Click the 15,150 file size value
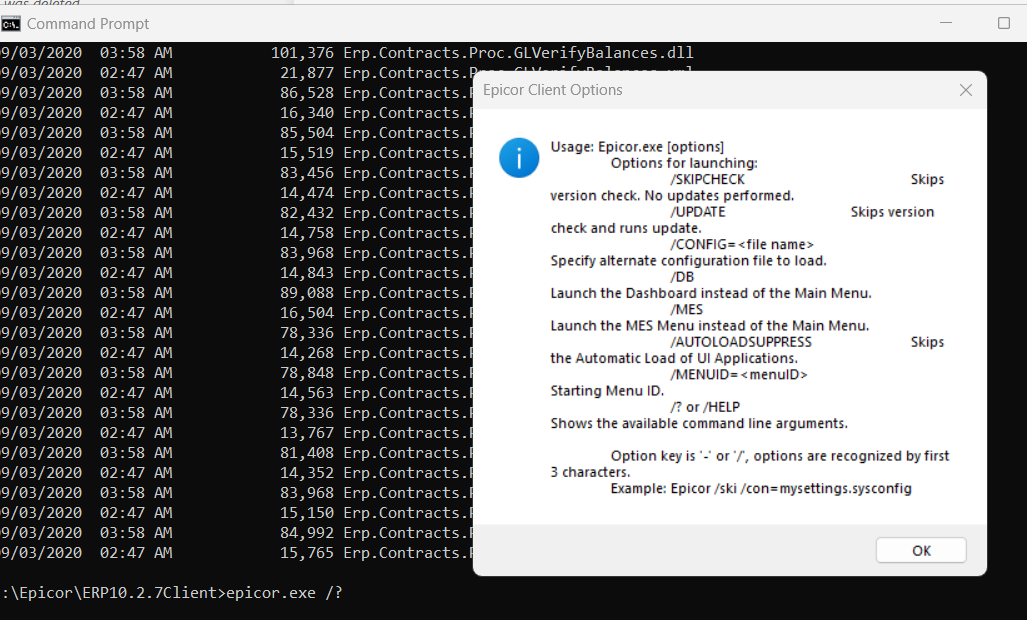Image resolution: width=1027 pixels, height=620 pixels. click(307, 513)
